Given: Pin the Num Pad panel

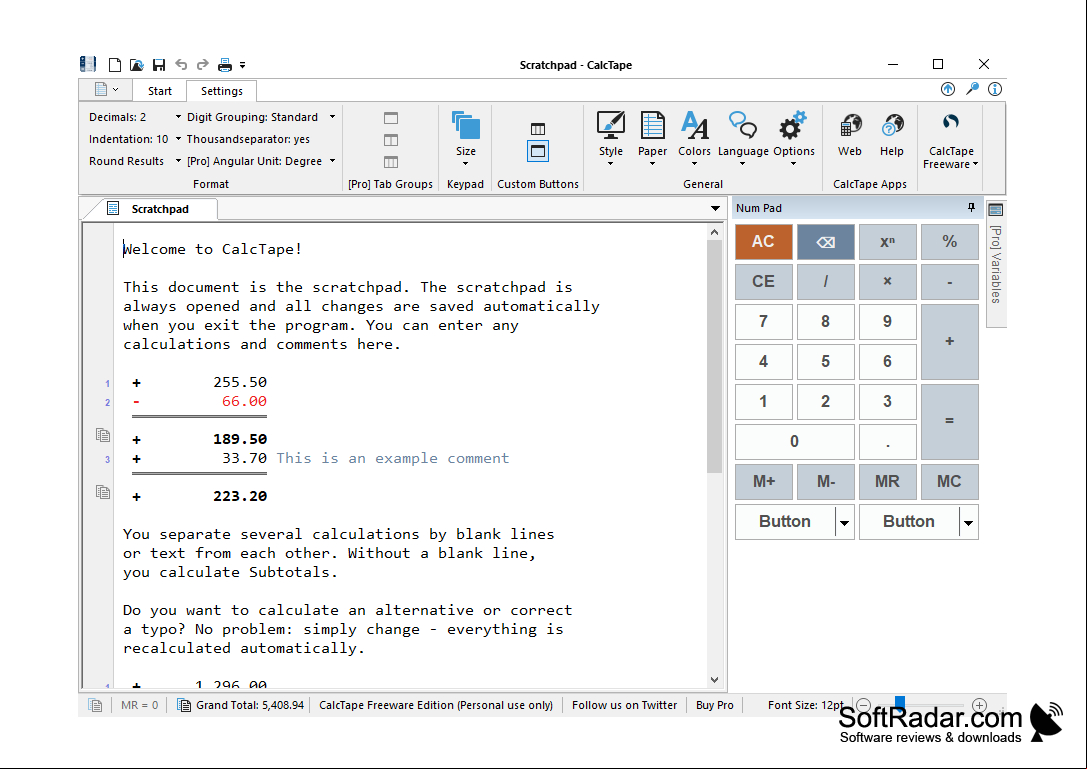Looking at the screenshot, I should [971, 207].
